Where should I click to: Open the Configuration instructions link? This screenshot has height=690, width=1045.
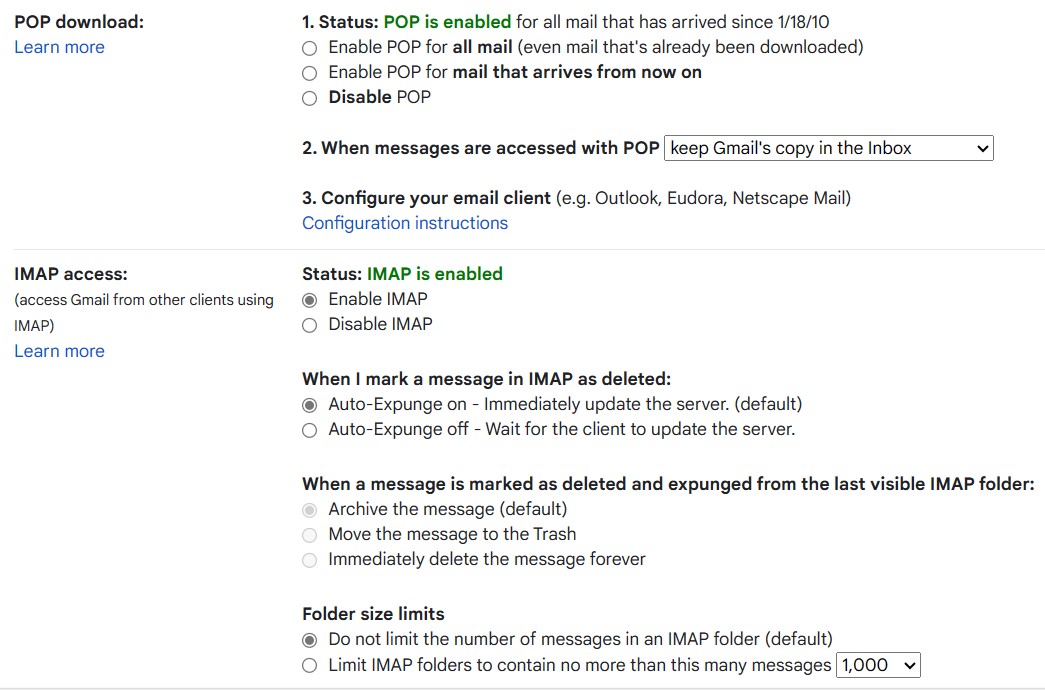(405, 222)
